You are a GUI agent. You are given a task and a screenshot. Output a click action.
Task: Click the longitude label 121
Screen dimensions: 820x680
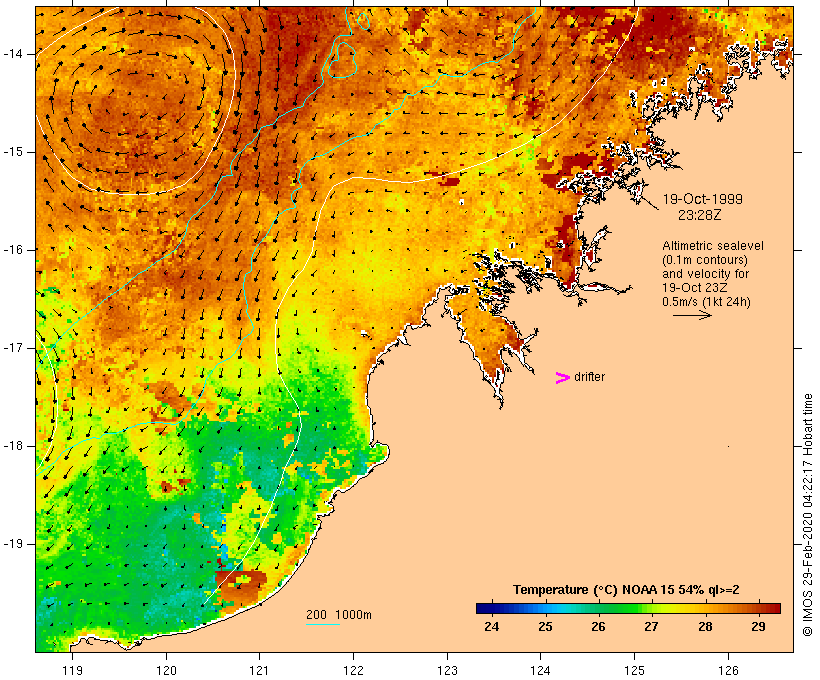[259, 670]
